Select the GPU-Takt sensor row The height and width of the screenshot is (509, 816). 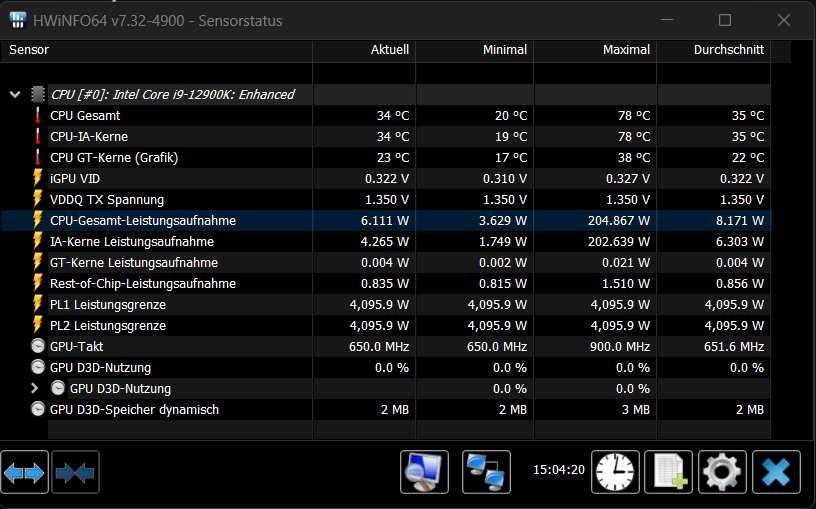click(386, 346)
